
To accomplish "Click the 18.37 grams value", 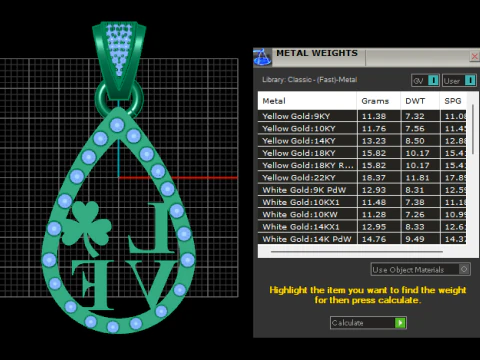I will (374, 178).
